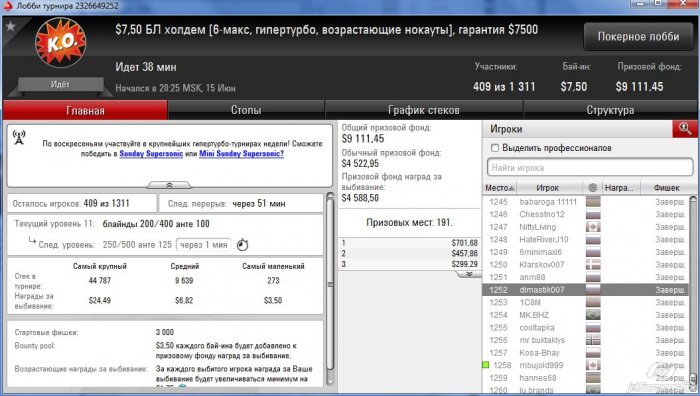The height and width of the screenshot is (396, 700).
Task: Click the favorite star icon
Action: [x=10, y=26]
